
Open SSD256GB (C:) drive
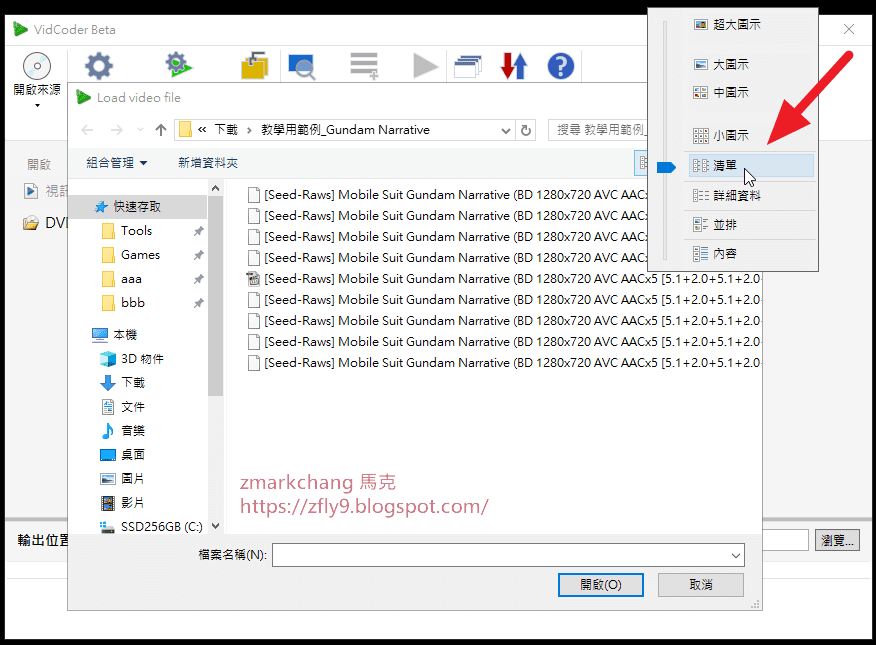coord(161,527)
